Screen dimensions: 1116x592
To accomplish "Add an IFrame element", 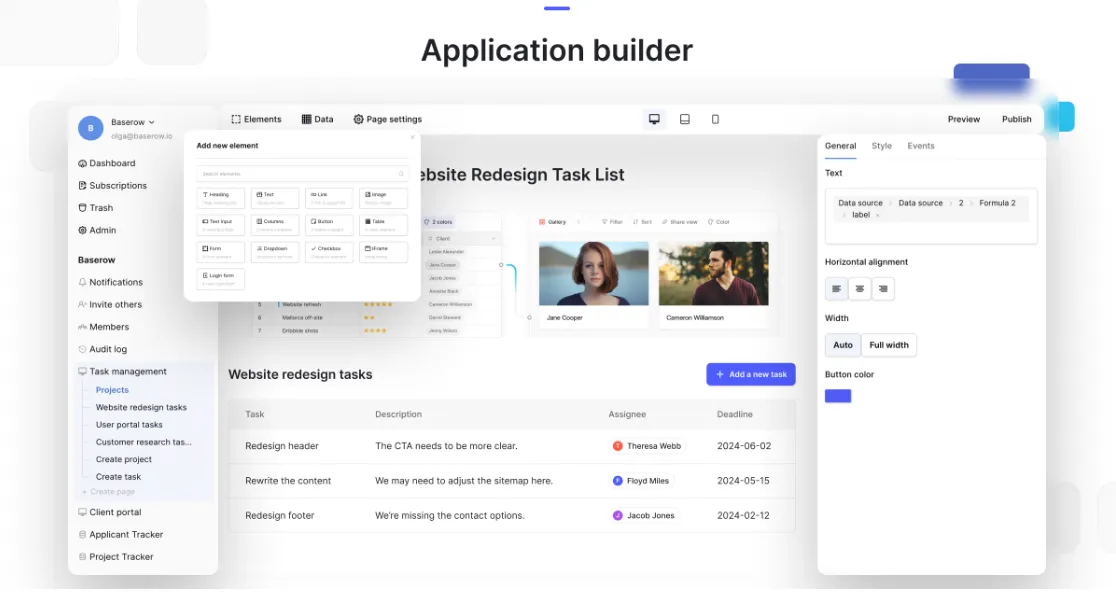I will click(384, 252).
